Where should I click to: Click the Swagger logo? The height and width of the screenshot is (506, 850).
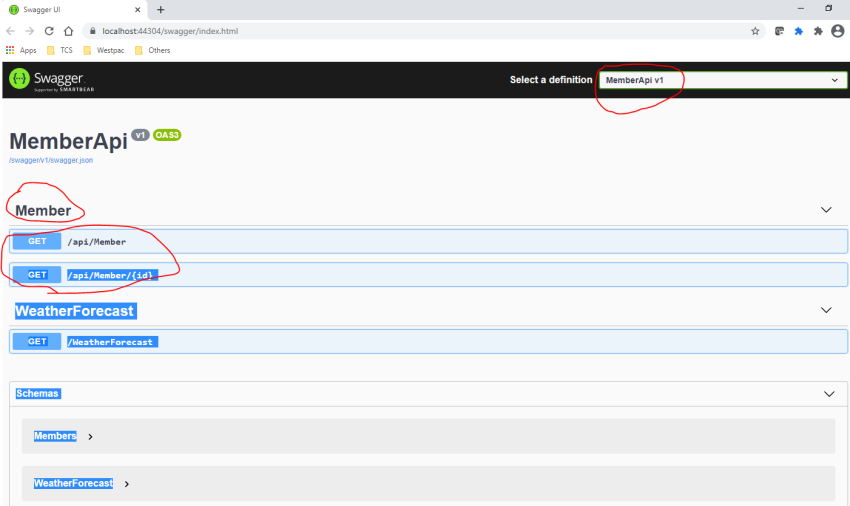51,80
